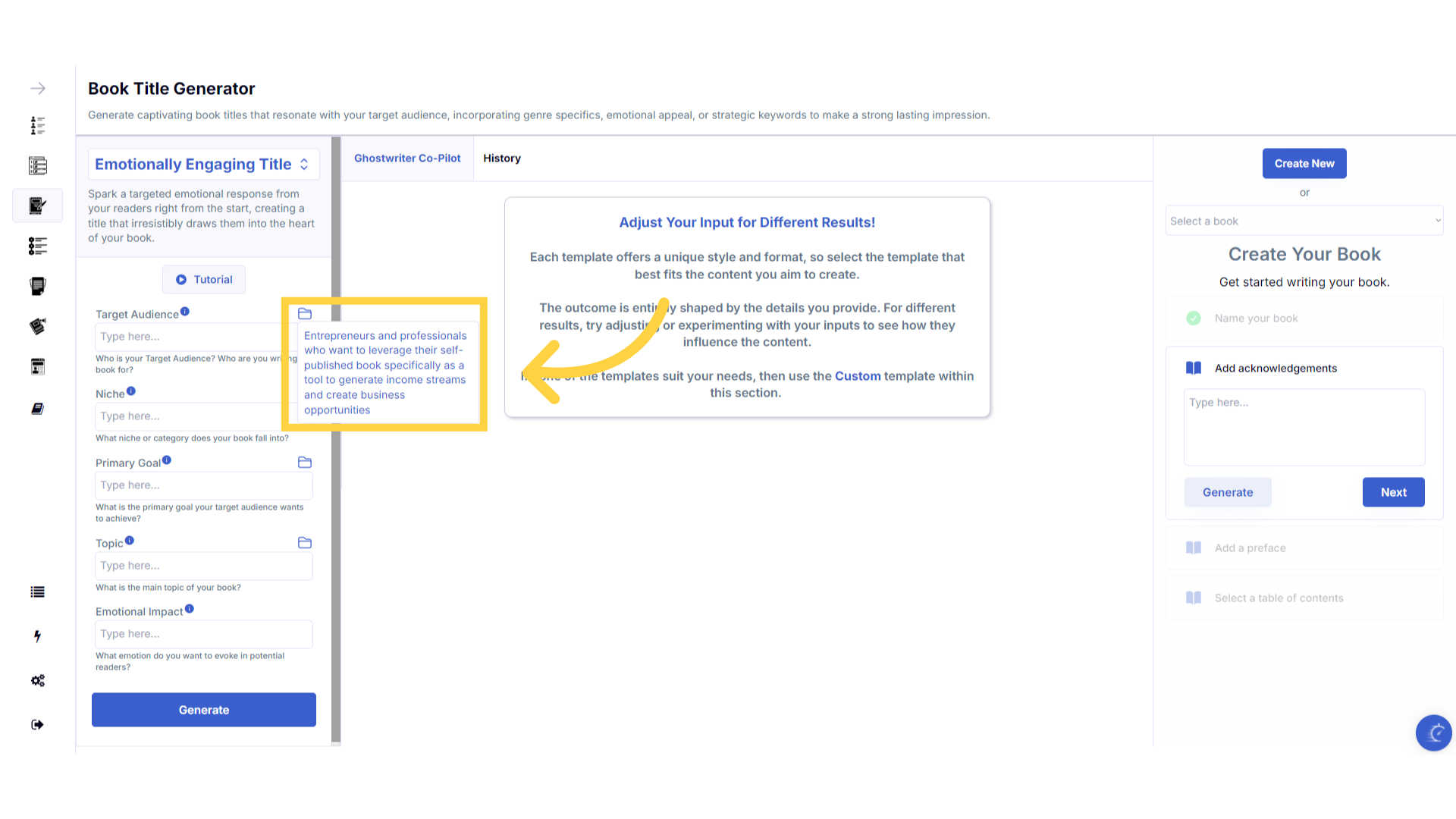Click the logout icon in sidebar
1456x819 pixels.
click(37, 725)
